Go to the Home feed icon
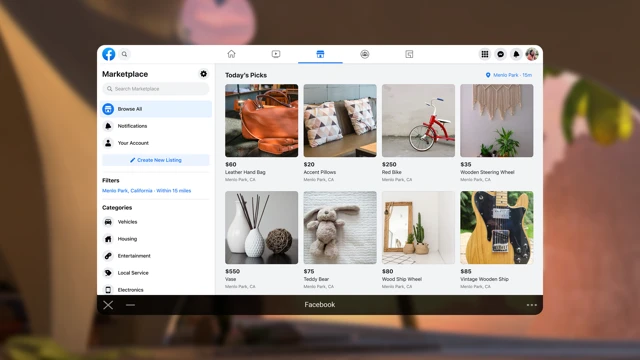The height and width of the screenshot is (360, 640). [x=231, y=54]
